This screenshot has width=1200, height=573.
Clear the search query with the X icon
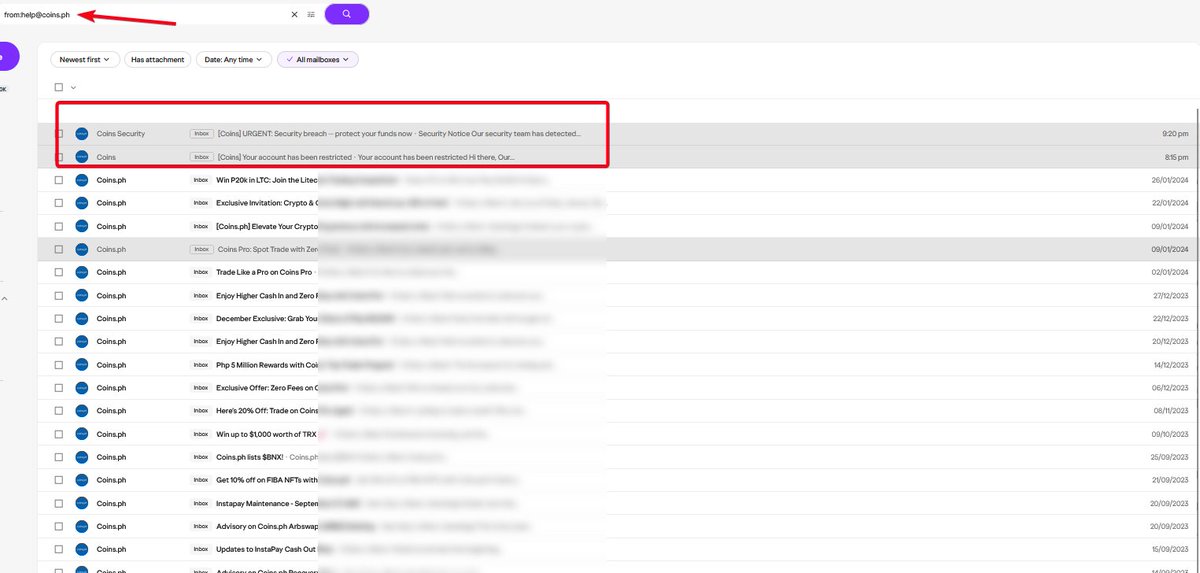(294, 14)
